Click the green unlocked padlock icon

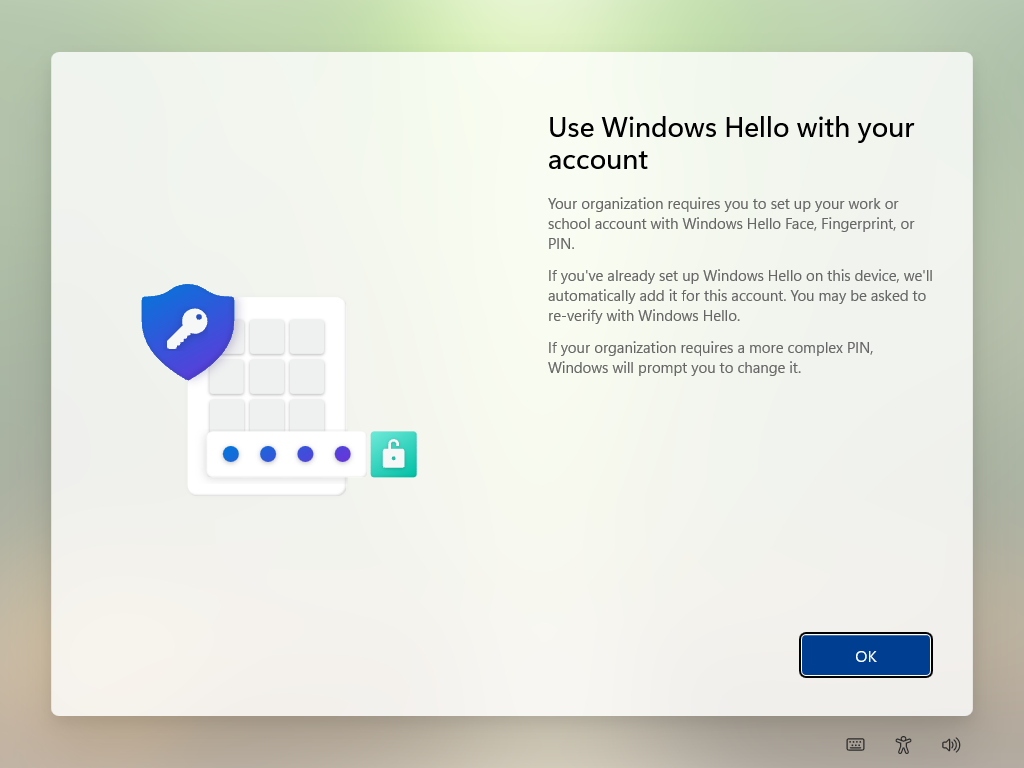point(393,454)
